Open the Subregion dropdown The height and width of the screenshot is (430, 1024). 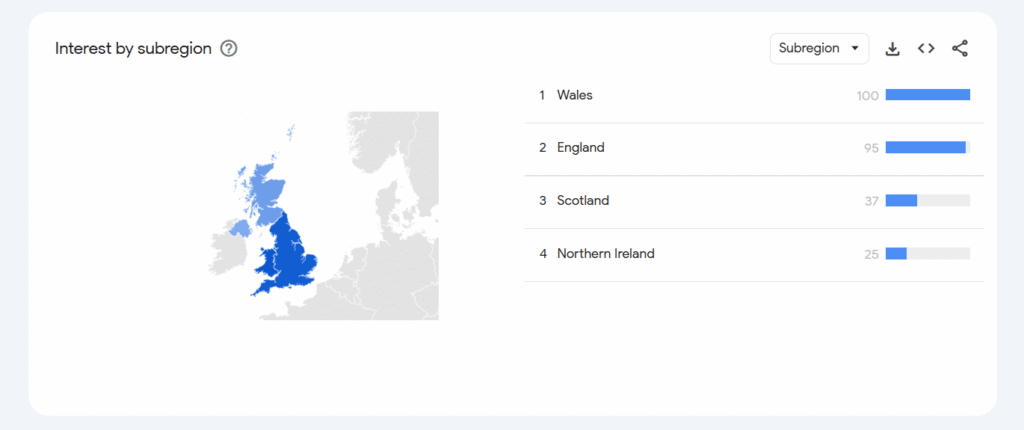click(819, 48)
